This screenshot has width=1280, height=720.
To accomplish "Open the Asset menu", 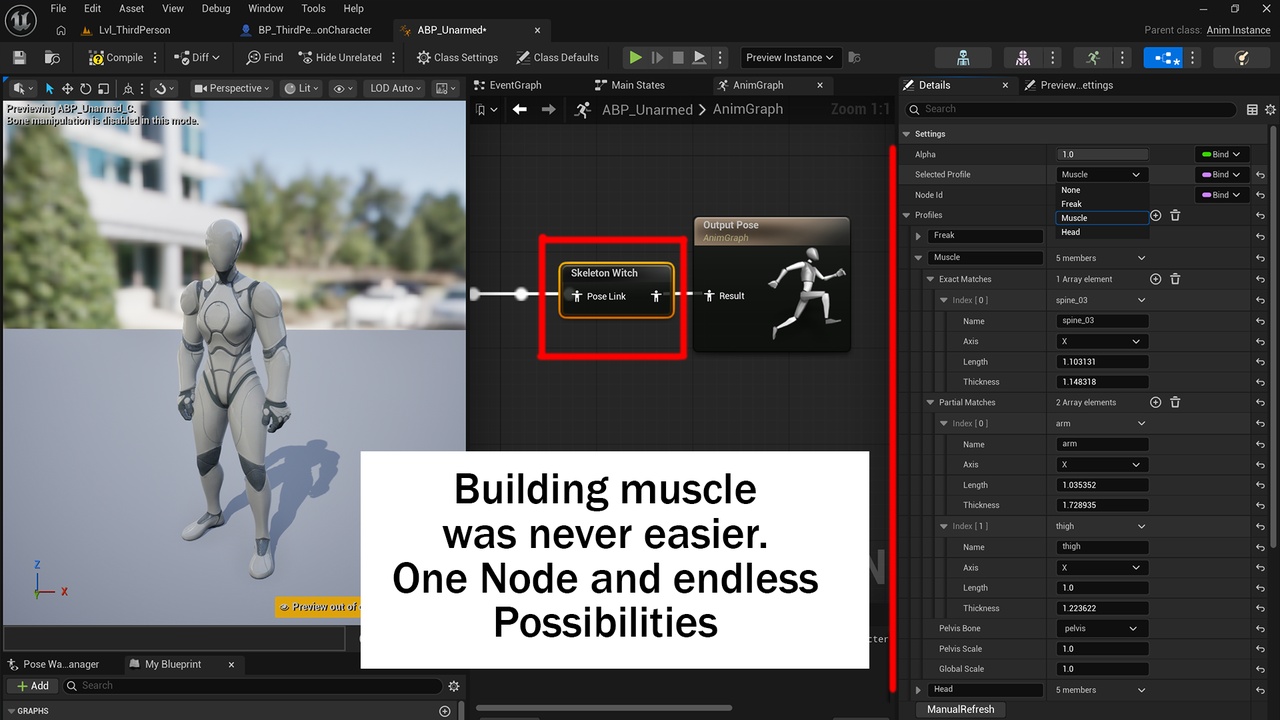I will [x=131, y=9].
